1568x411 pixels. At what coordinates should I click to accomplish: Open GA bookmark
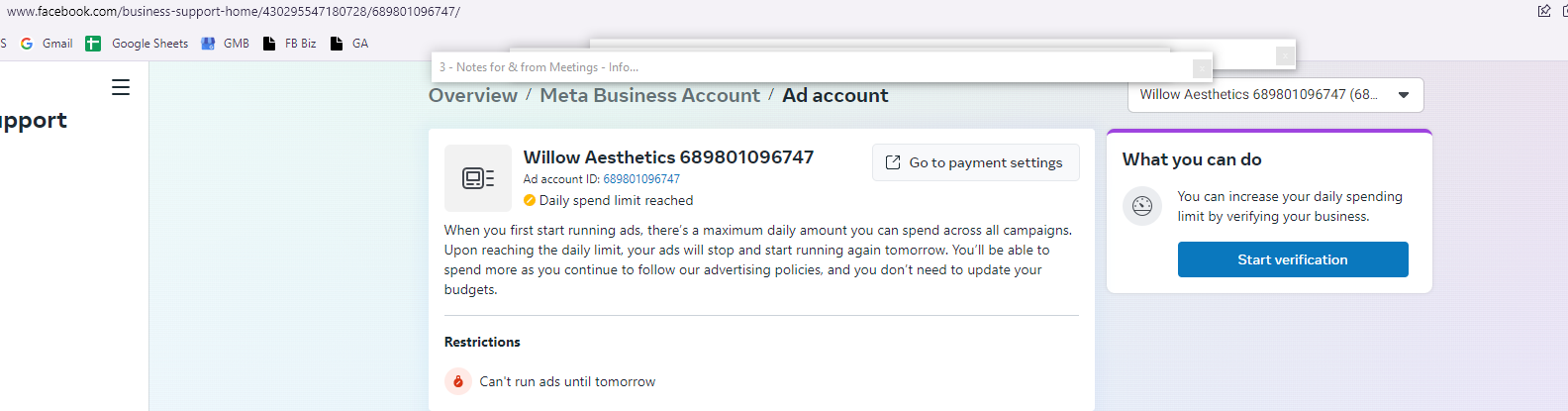(348, 44)
